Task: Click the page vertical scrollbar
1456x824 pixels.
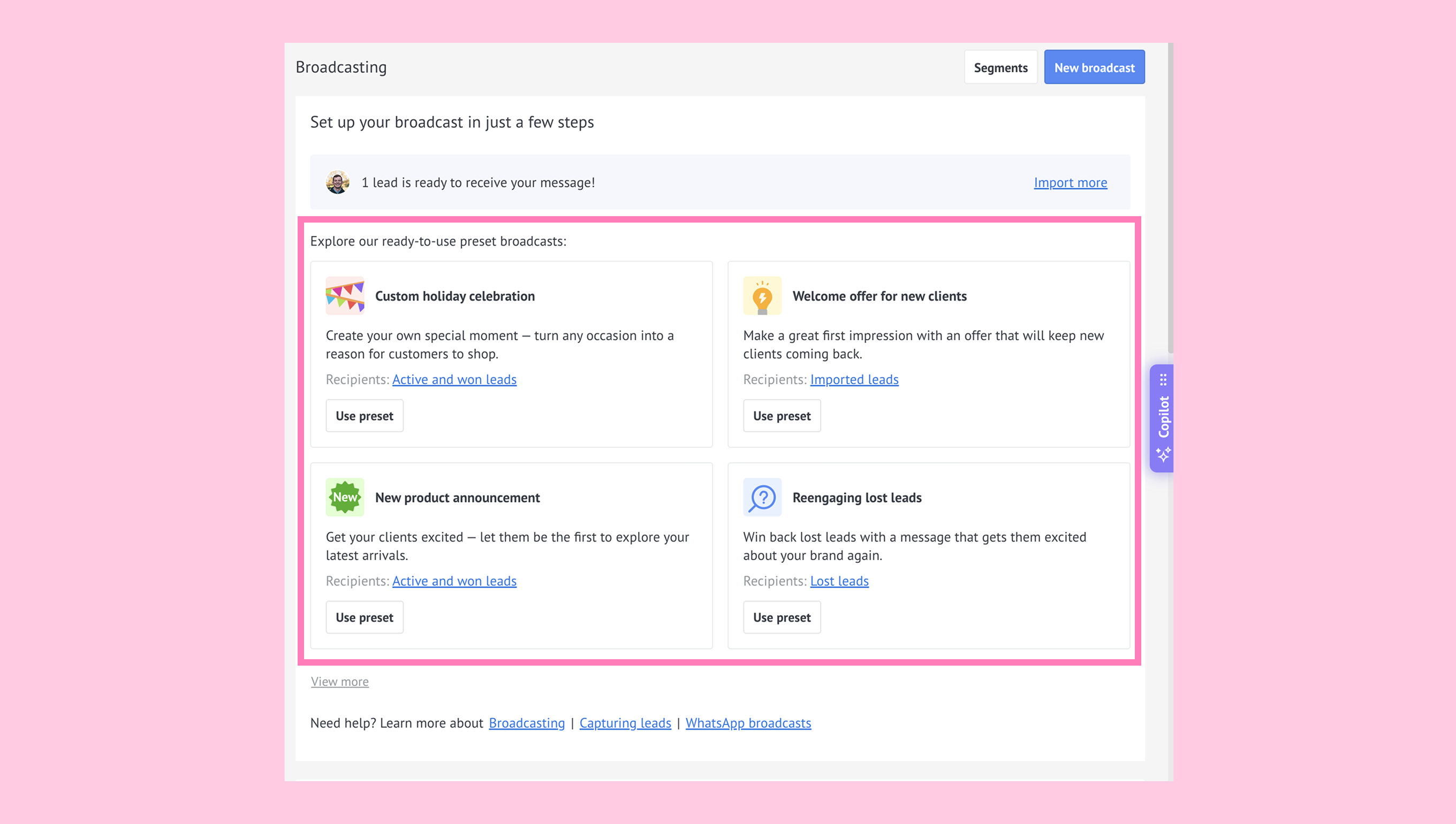Action: (x=1170, y=198)
